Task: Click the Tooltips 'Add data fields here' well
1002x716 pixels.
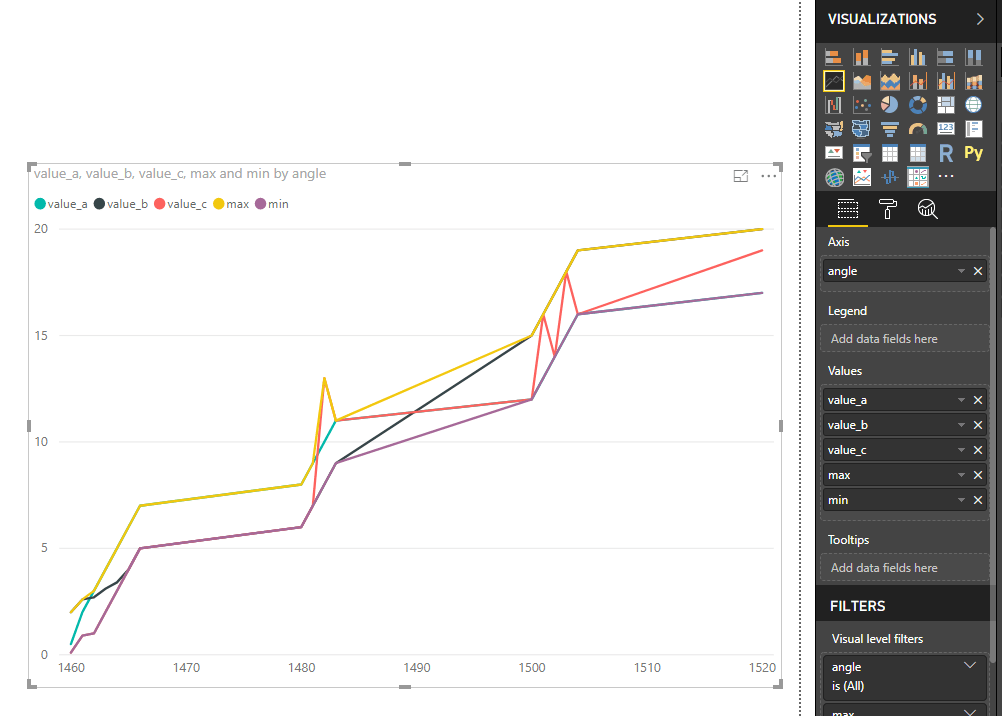Action: (904, 568)
